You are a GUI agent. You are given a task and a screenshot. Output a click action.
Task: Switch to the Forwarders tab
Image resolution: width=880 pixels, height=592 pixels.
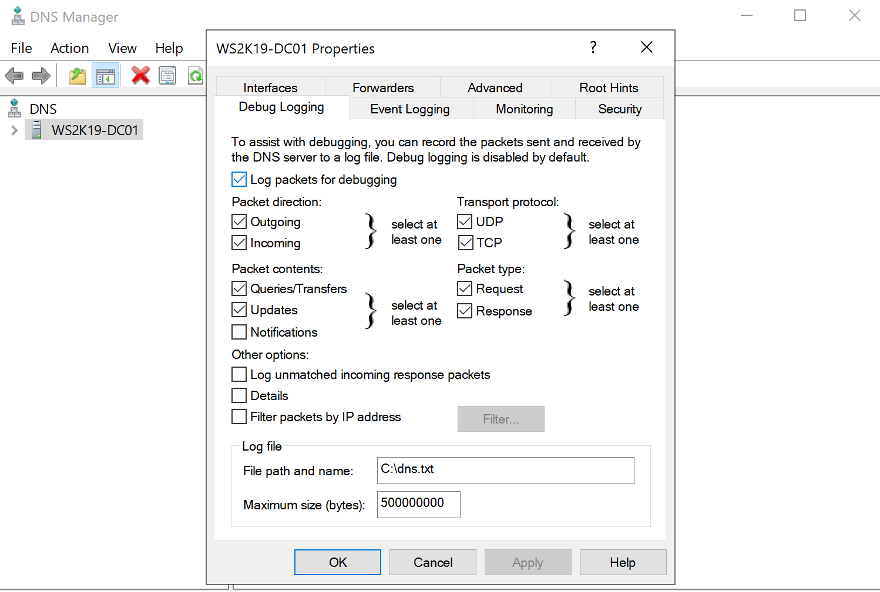pyautogui.click(x=383, y=88)
